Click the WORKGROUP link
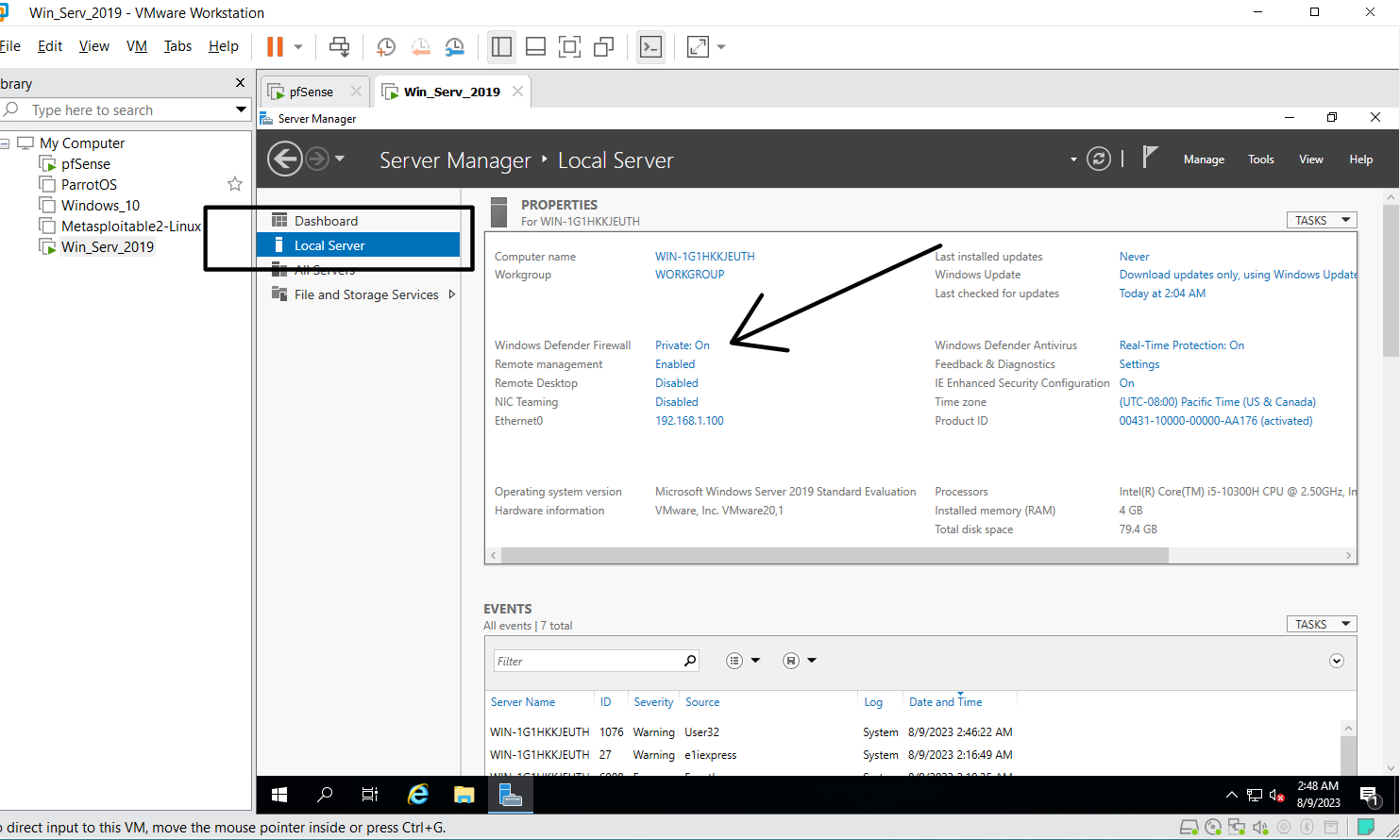The height and width of the screenshot is (840, 1400). tap(690, 275)
